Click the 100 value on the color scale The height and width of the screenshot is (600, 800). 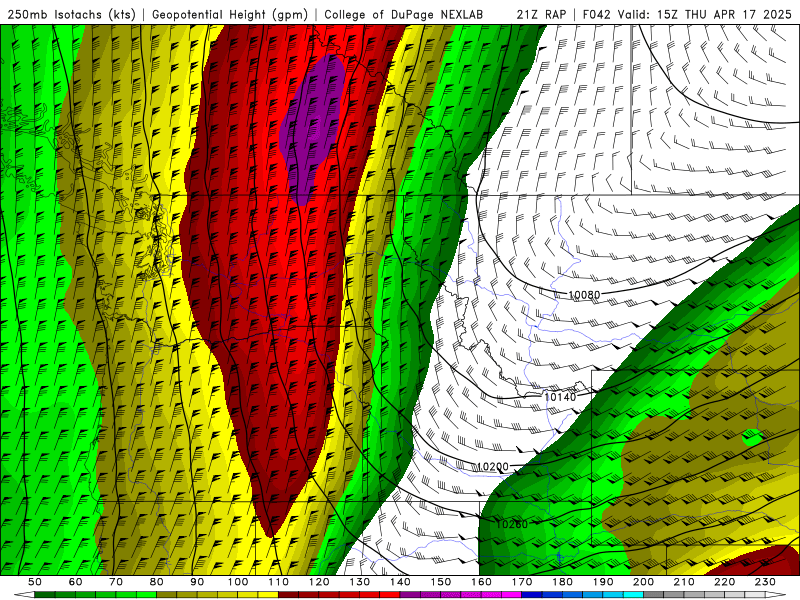tap(238, 582)
